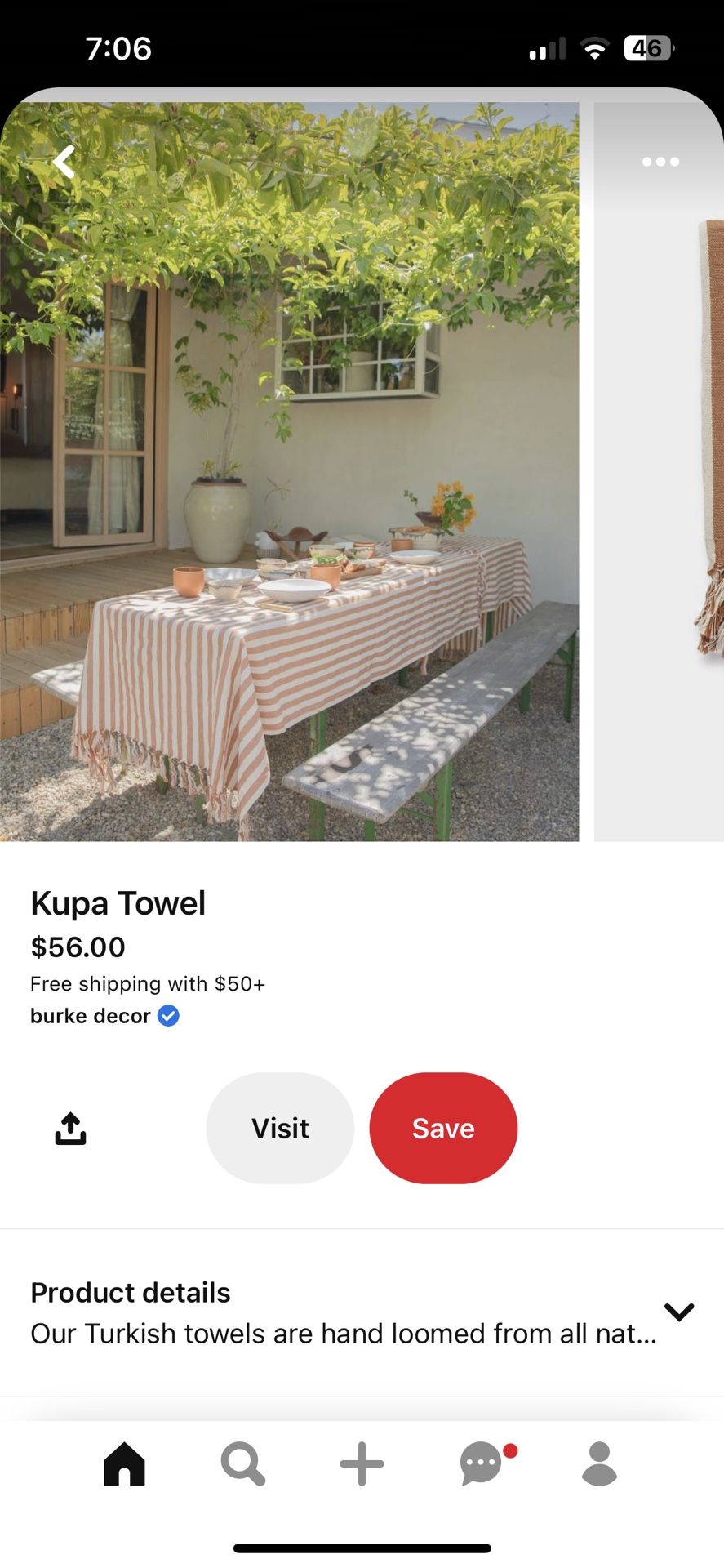The height and width of the screenshot is (1568, 724).
Task: Tap the Kupa Towel title
Action: pyautogui.click(x=118, y=903)
